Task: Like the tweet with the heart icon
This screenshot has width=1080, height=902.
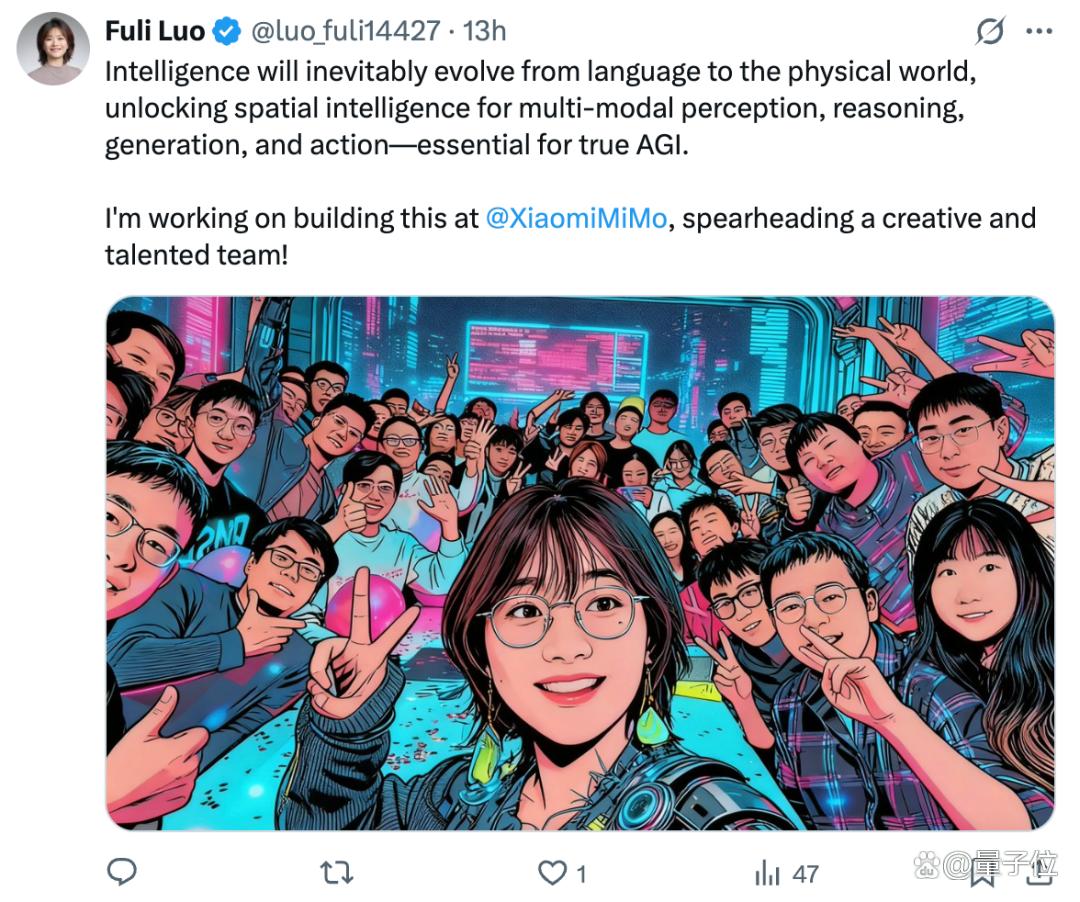Action: [x=552, y=873]
